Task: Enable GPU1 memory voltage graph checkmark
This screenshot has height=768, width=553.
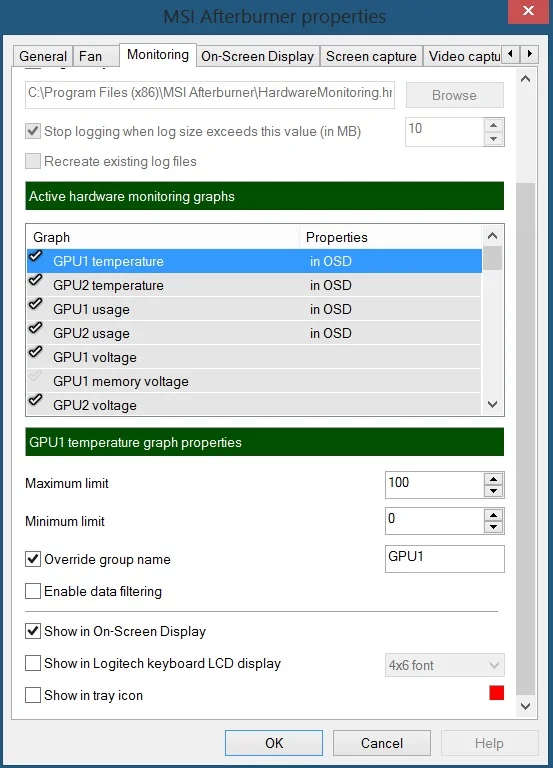Action: coord(35,376)
